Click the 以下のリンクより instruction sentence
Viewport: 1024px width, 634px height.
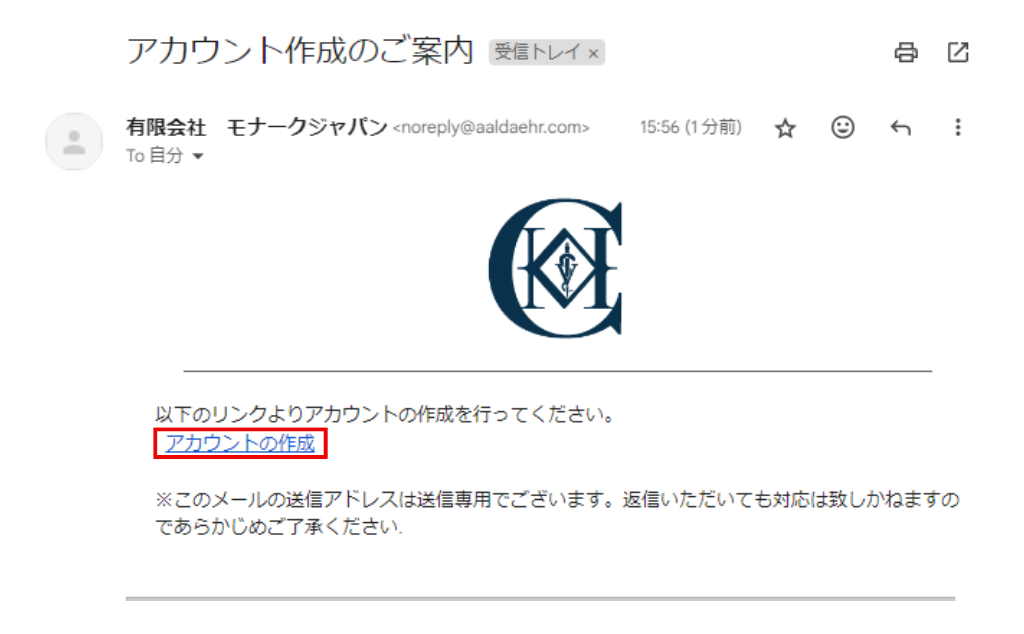click(385, 415)
